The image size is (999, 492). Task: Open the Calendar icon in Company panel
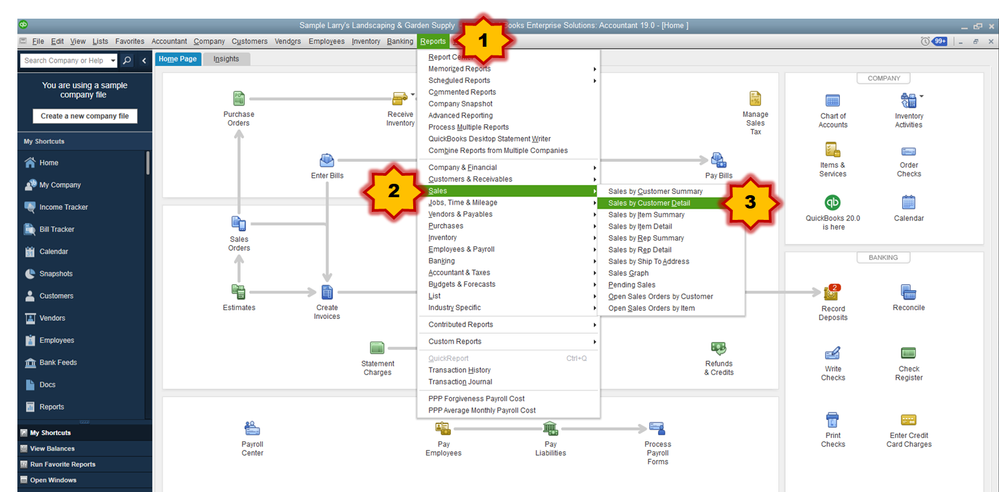click(909, 203)
